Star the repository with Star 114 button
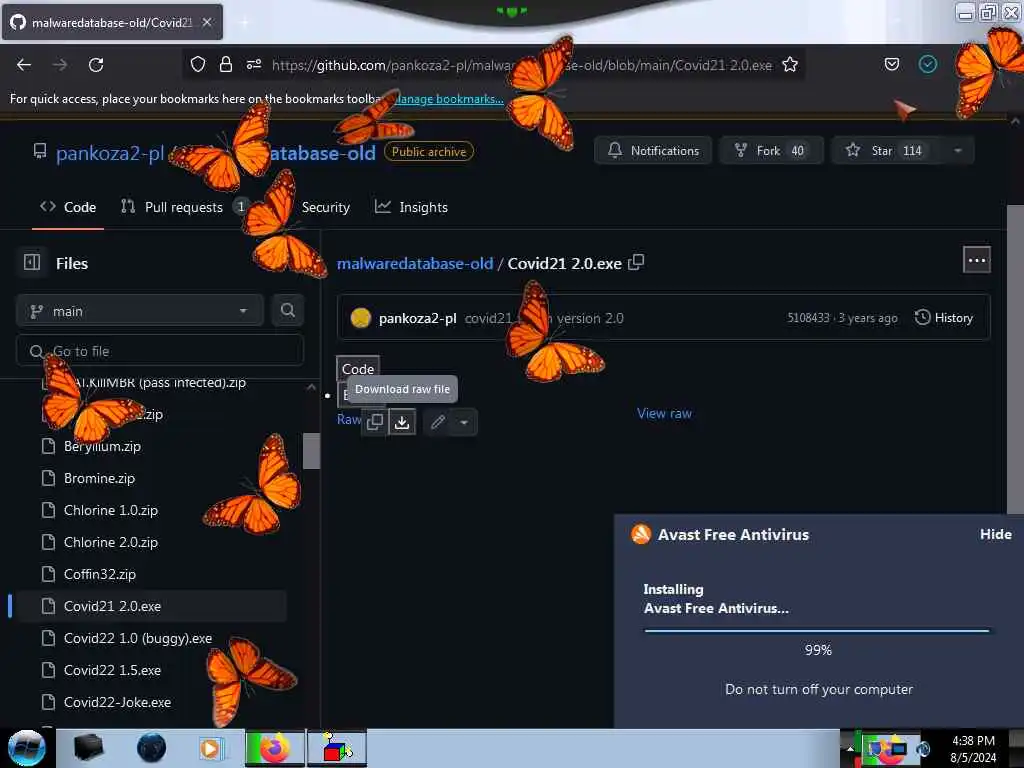The image size is (1024, 768). 887,150
